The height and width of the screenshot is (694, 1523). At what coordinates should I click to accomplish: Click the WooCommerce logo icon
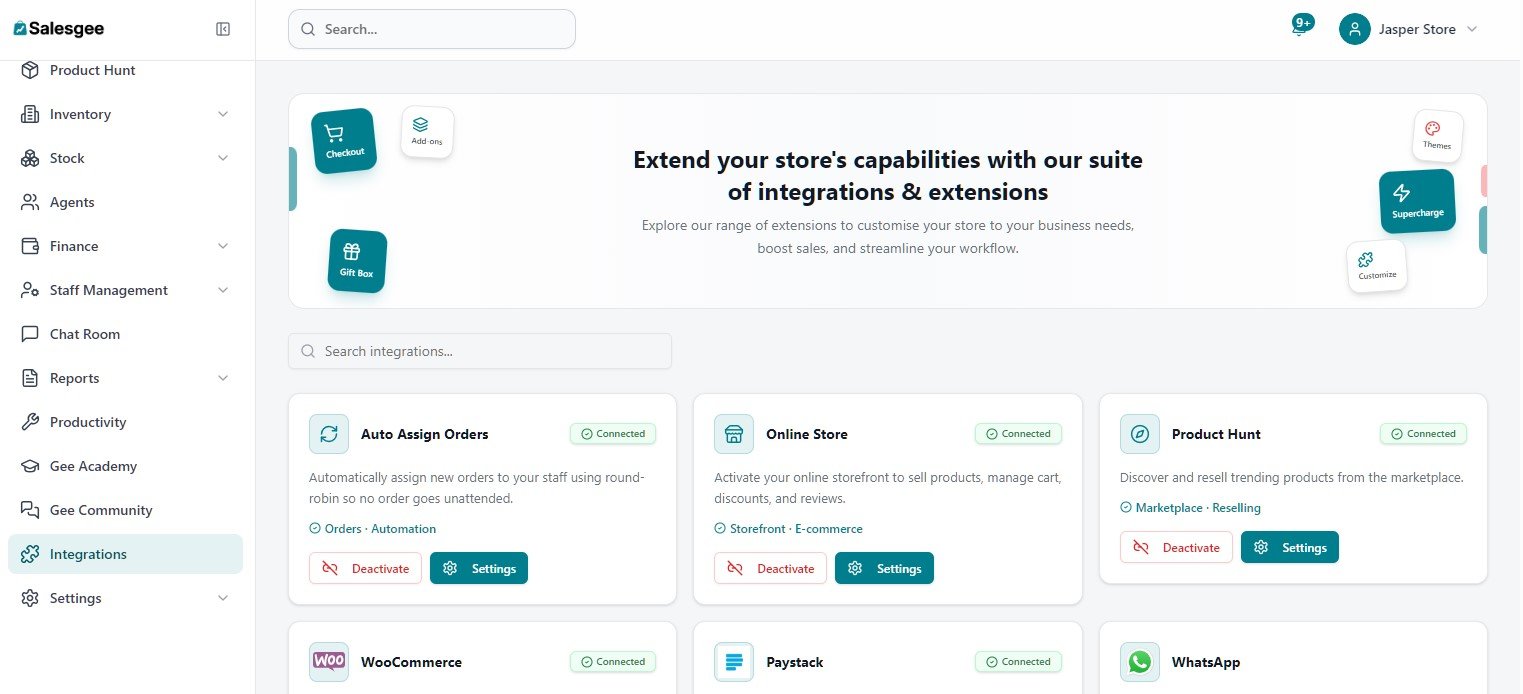[329, 661]
